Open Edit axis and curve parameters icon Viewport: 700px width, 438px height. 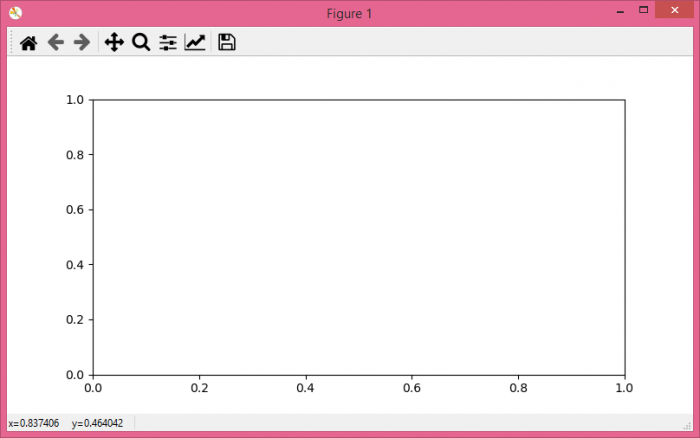click(195, 42)
